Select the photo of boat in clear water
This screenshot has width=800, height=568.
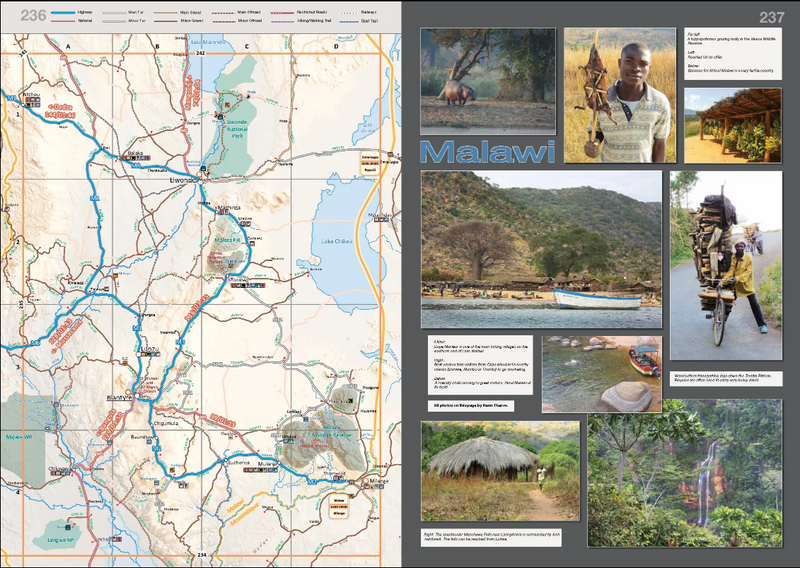[602, 374]
